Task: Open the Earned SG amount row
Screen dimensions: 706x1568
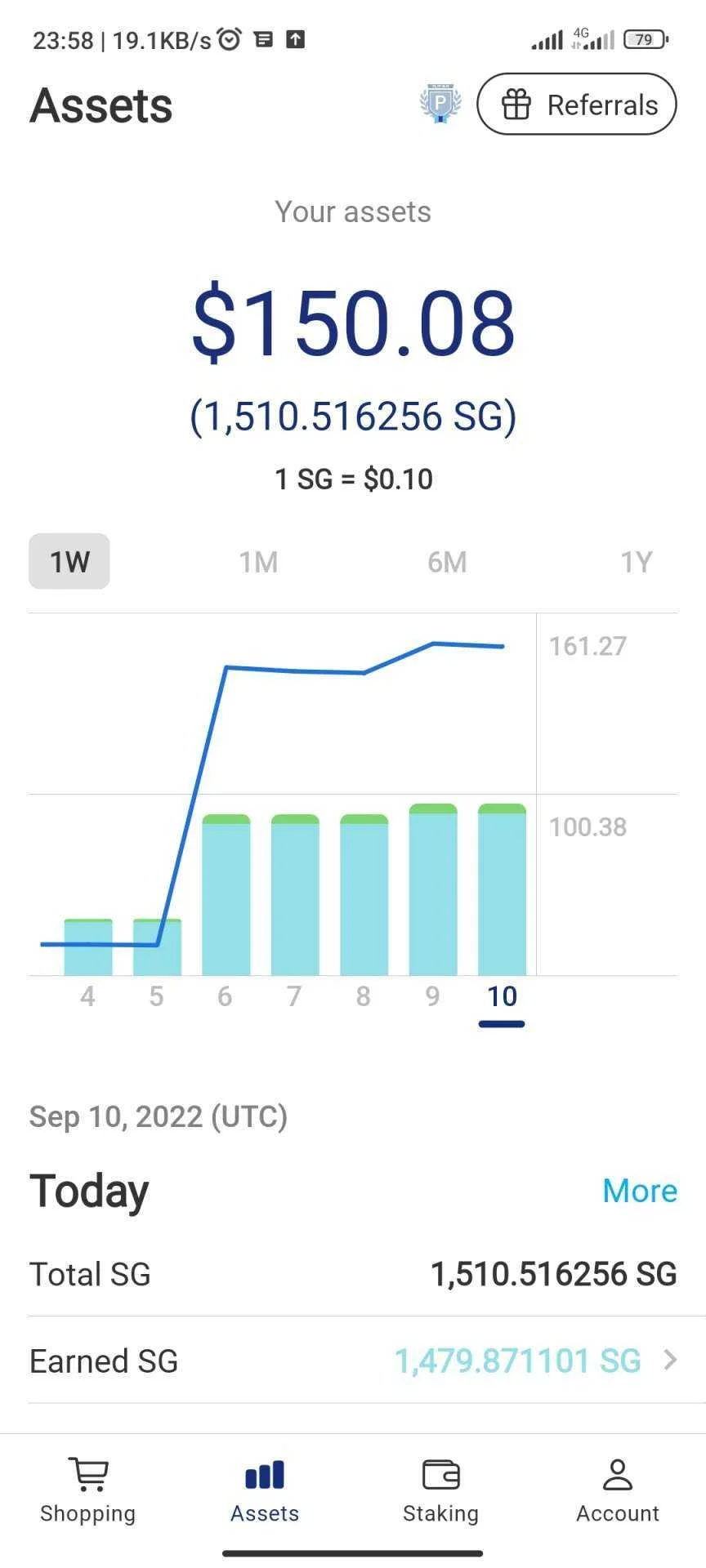Action: tap(353, 1361)
